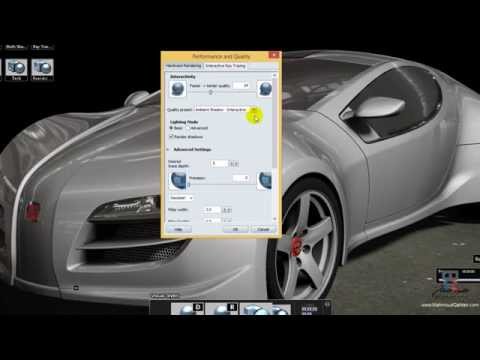Screen dimensions: 480x360
Task: Open the first tab above the top-left toolbar
Action: (x=16, y=47)
